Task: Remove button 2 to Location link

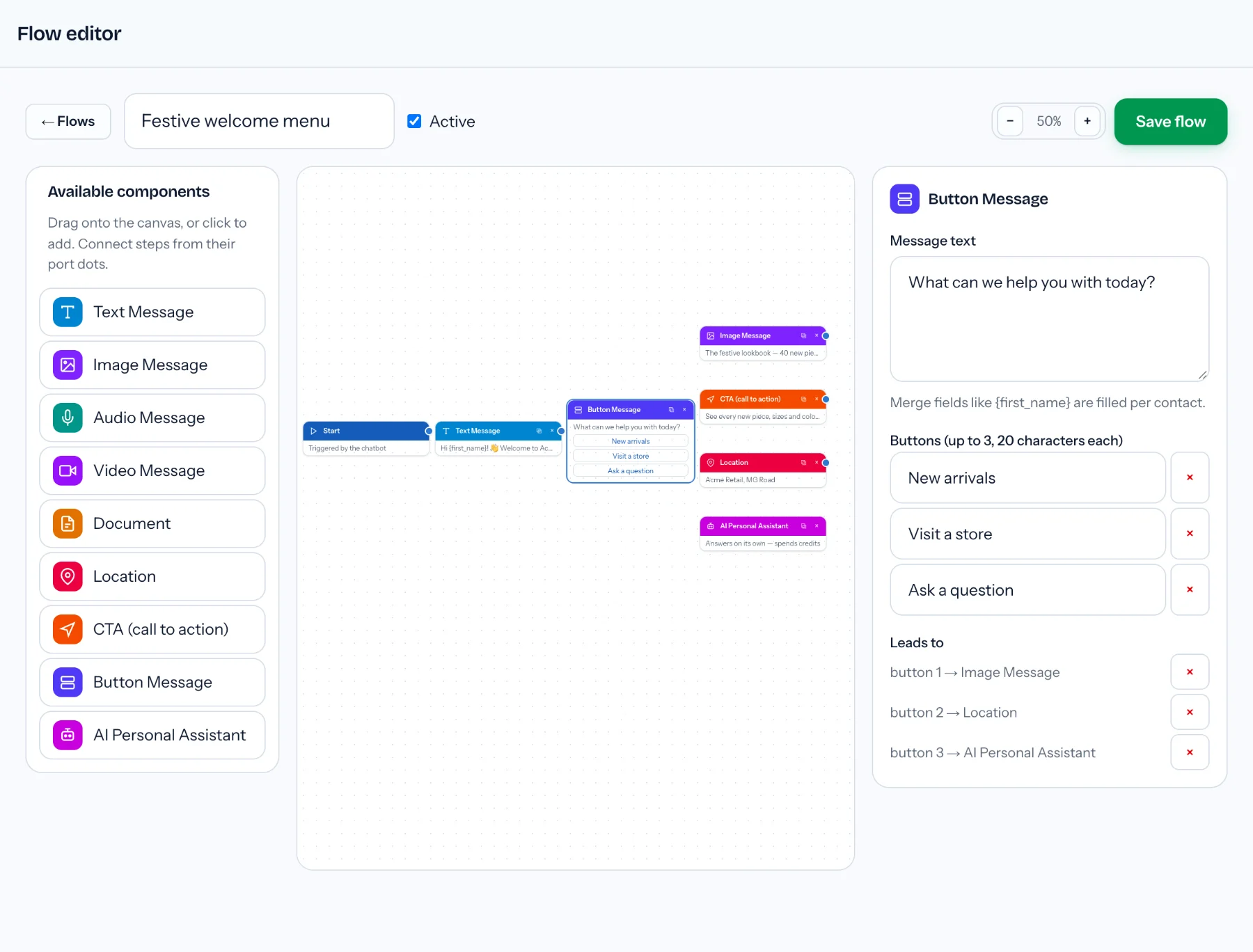Action: 1190,712
